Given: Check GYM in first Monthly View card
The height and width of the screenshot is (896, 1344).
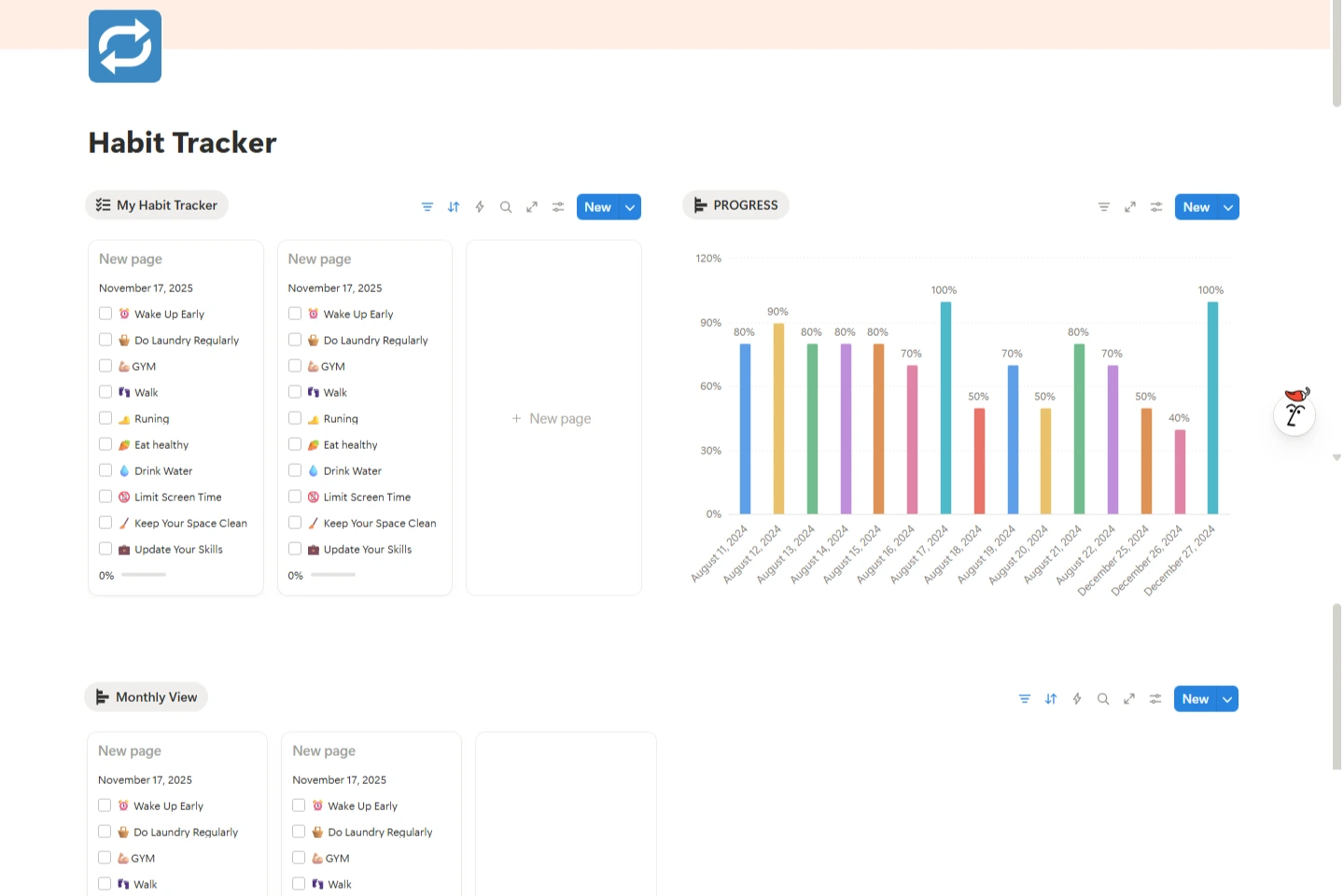Looking at the screenshot, I should (x=105, y=858).
